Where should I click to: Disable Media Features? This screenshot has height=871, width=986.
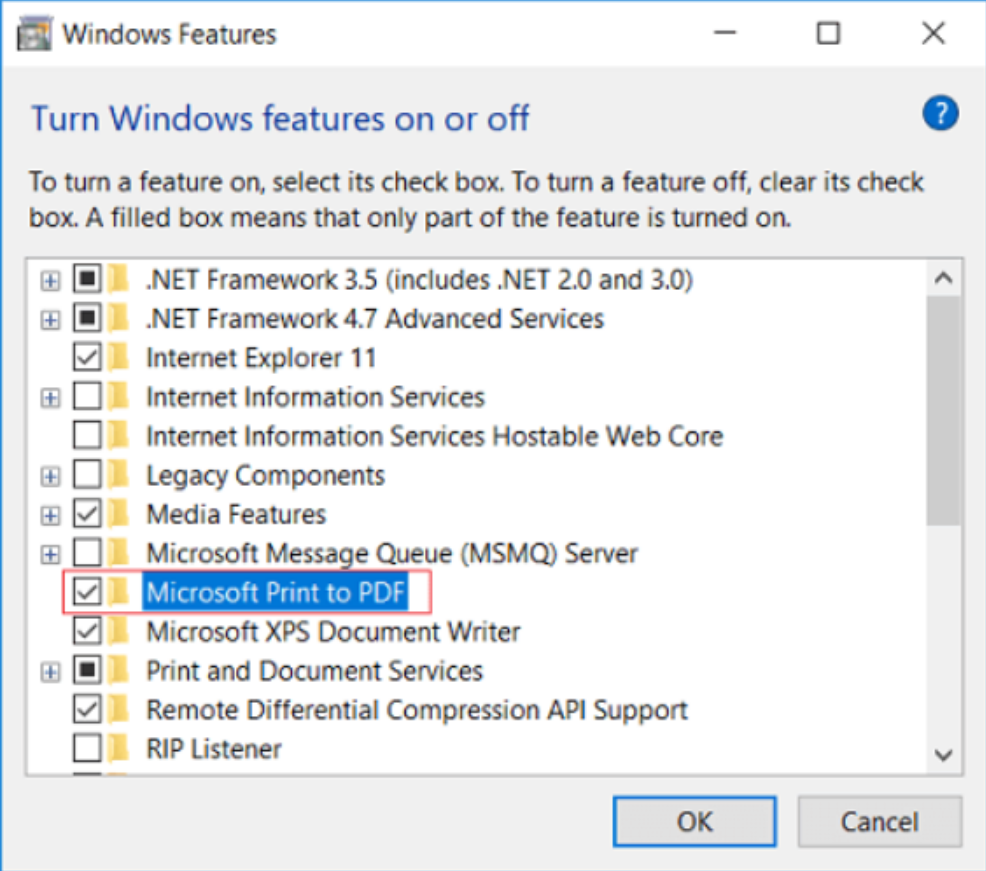pos(86,514)
